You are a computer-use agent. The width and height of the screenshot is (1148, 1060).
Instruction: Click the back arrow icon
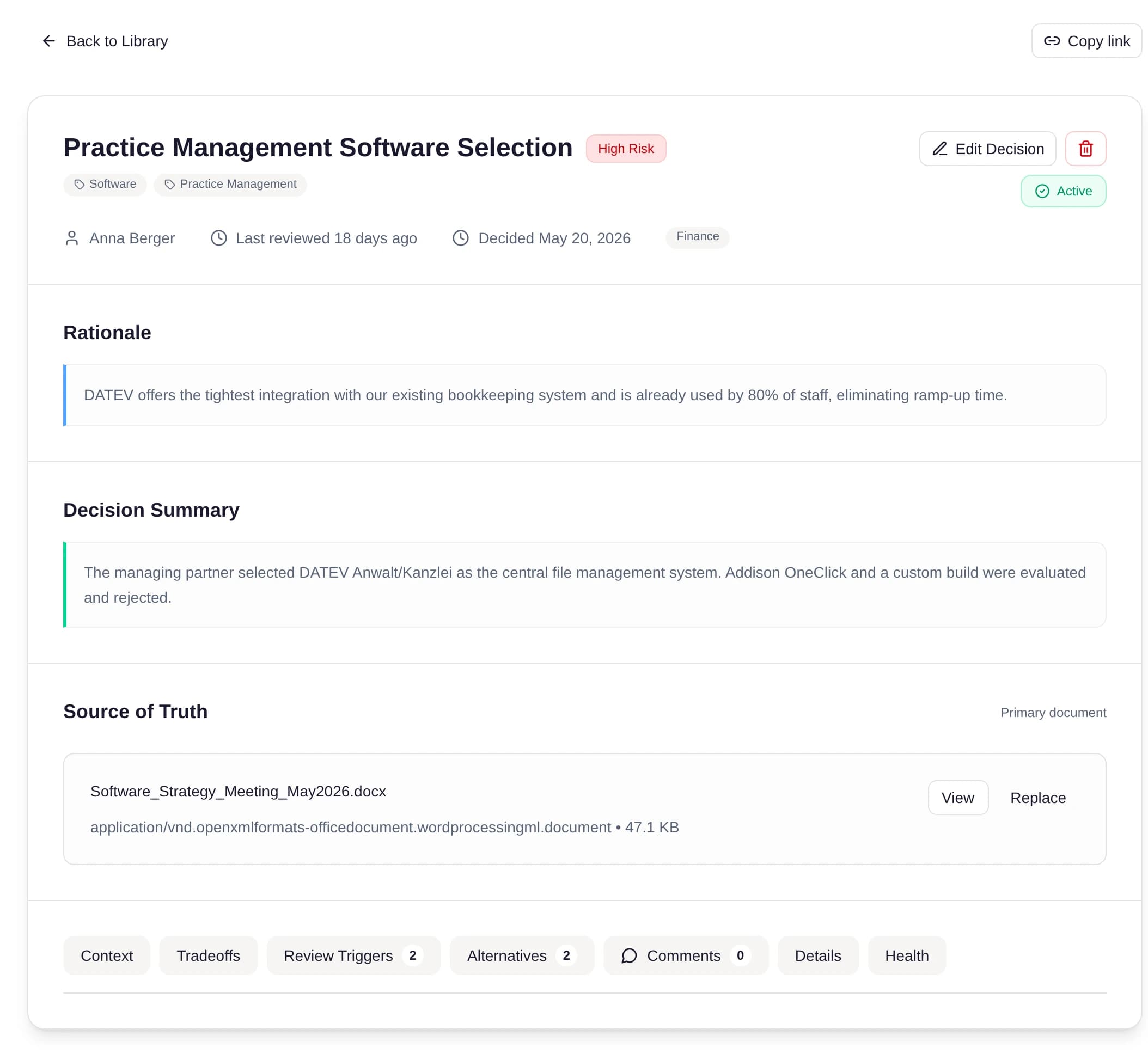point(49,41)
